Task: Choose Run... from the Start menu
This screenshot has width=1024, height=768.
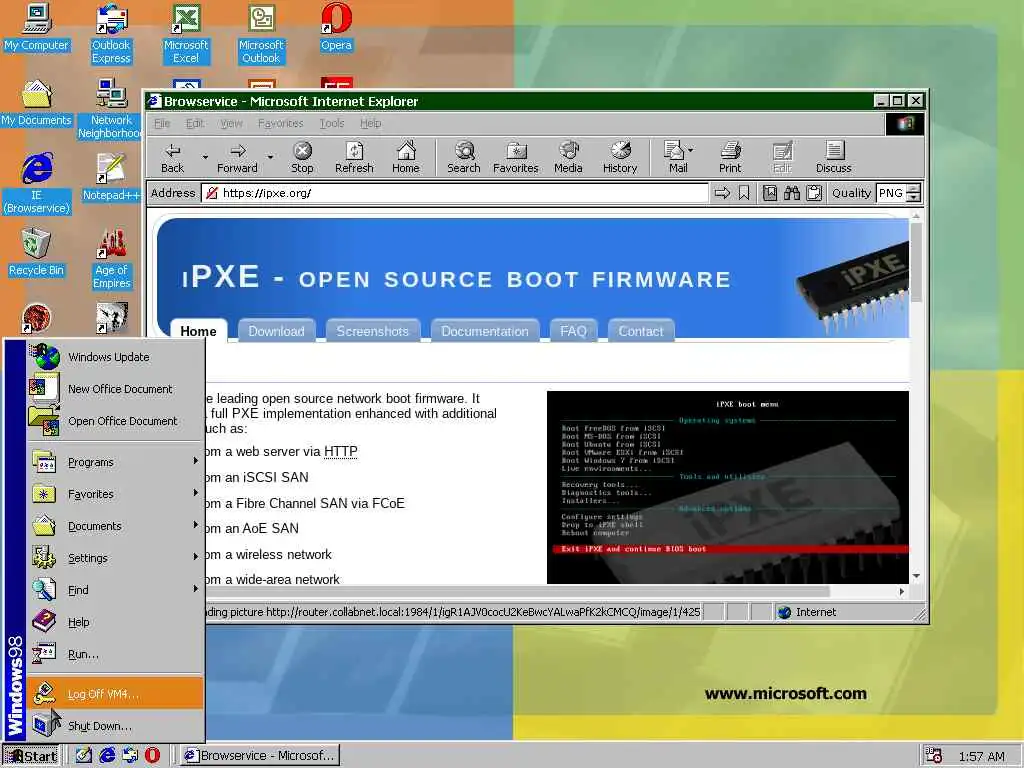Action: click(115, 654)
